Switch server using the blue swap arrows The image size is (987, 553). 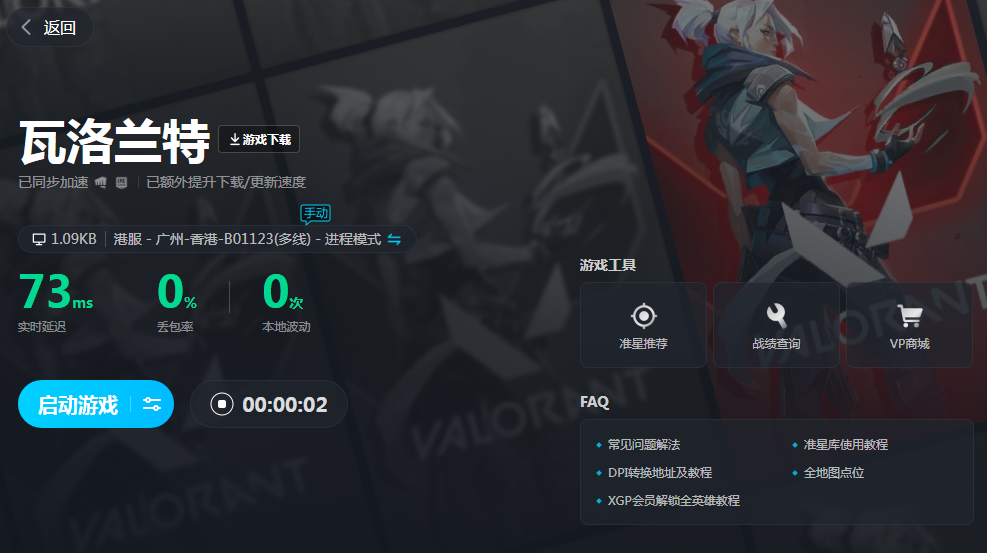394,239
